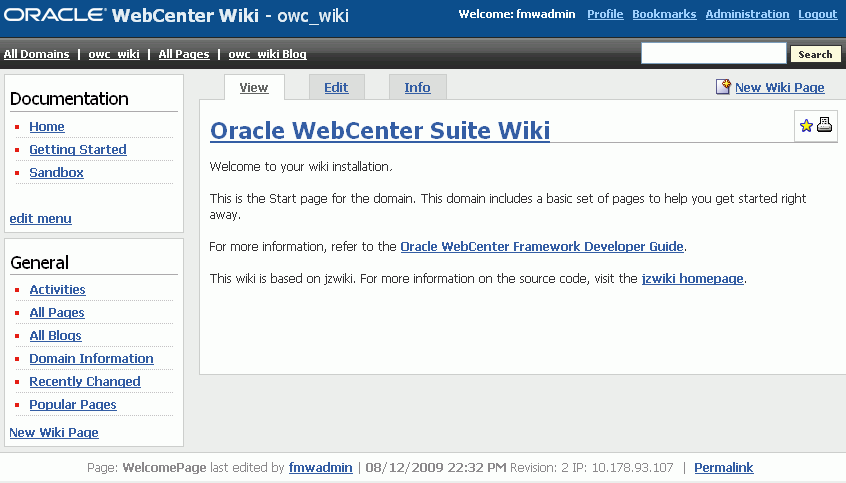Click the WelcomePage name in footer
Screen dimensions: 846x483
pos(164,467)
